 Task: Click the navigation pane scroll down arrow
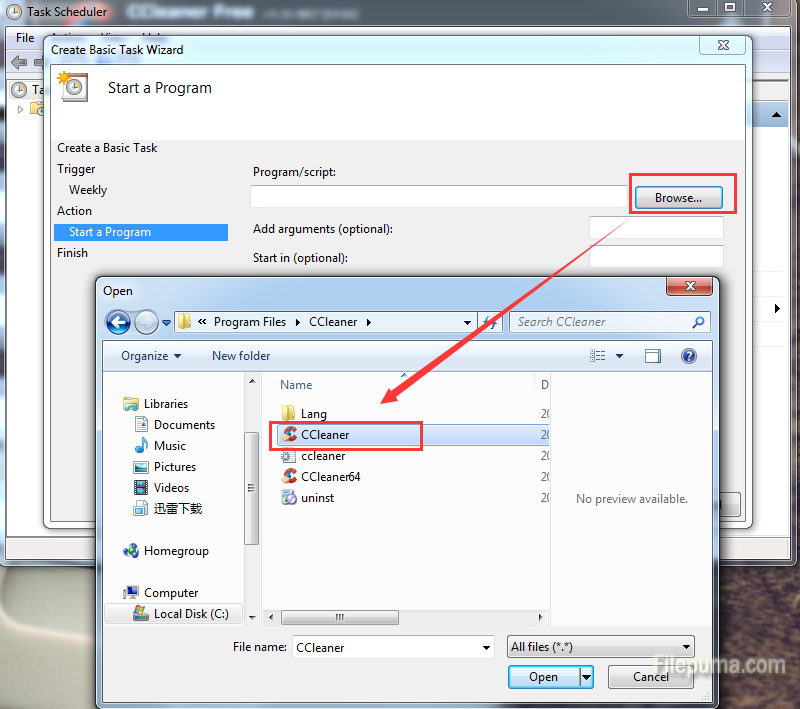pyautogui.click(x=252, y=617)
